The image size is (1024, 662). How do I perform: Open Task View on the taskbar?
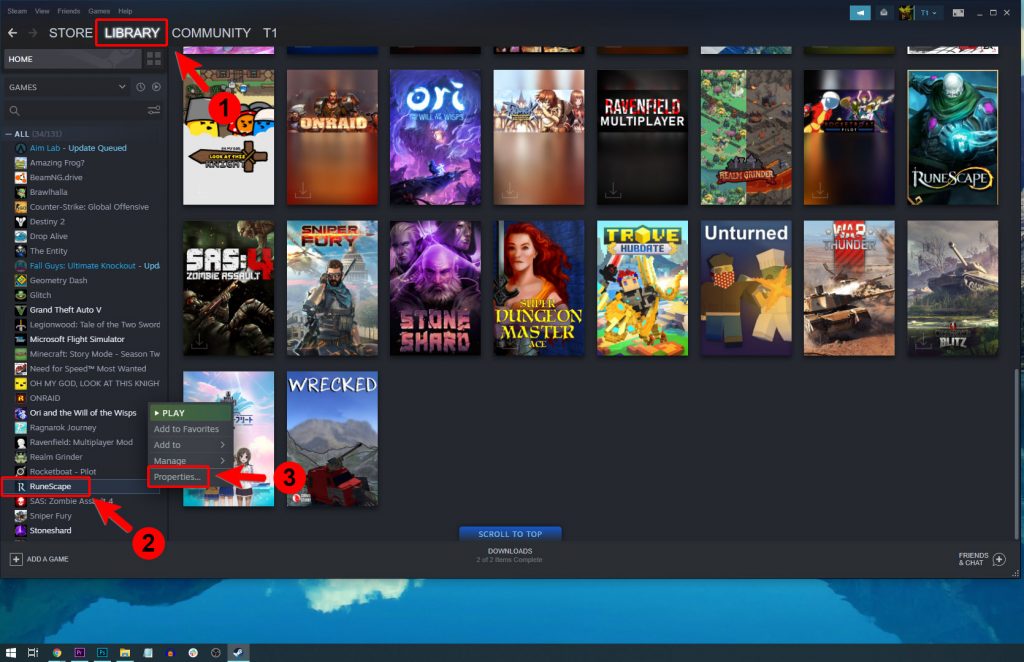click(33, 652)
